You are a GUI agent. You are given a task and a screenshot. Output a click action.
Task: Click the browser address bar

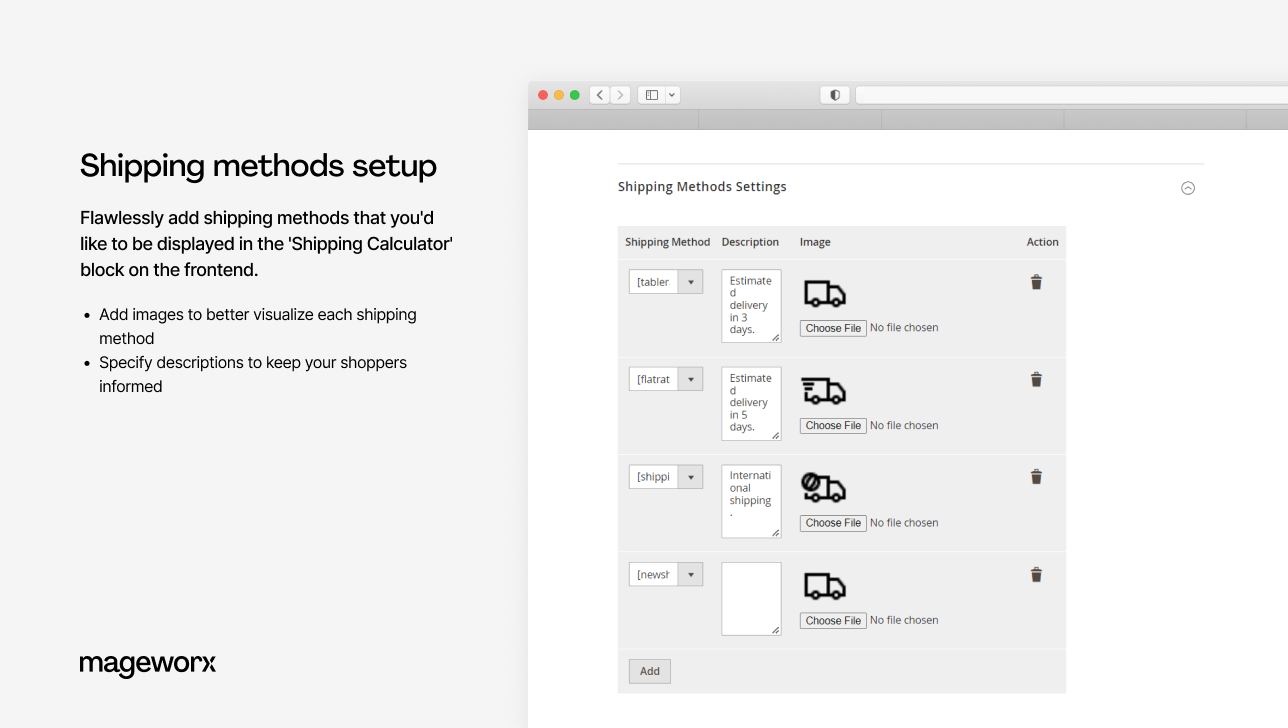pyautogui.click(x=1000, y=94)
